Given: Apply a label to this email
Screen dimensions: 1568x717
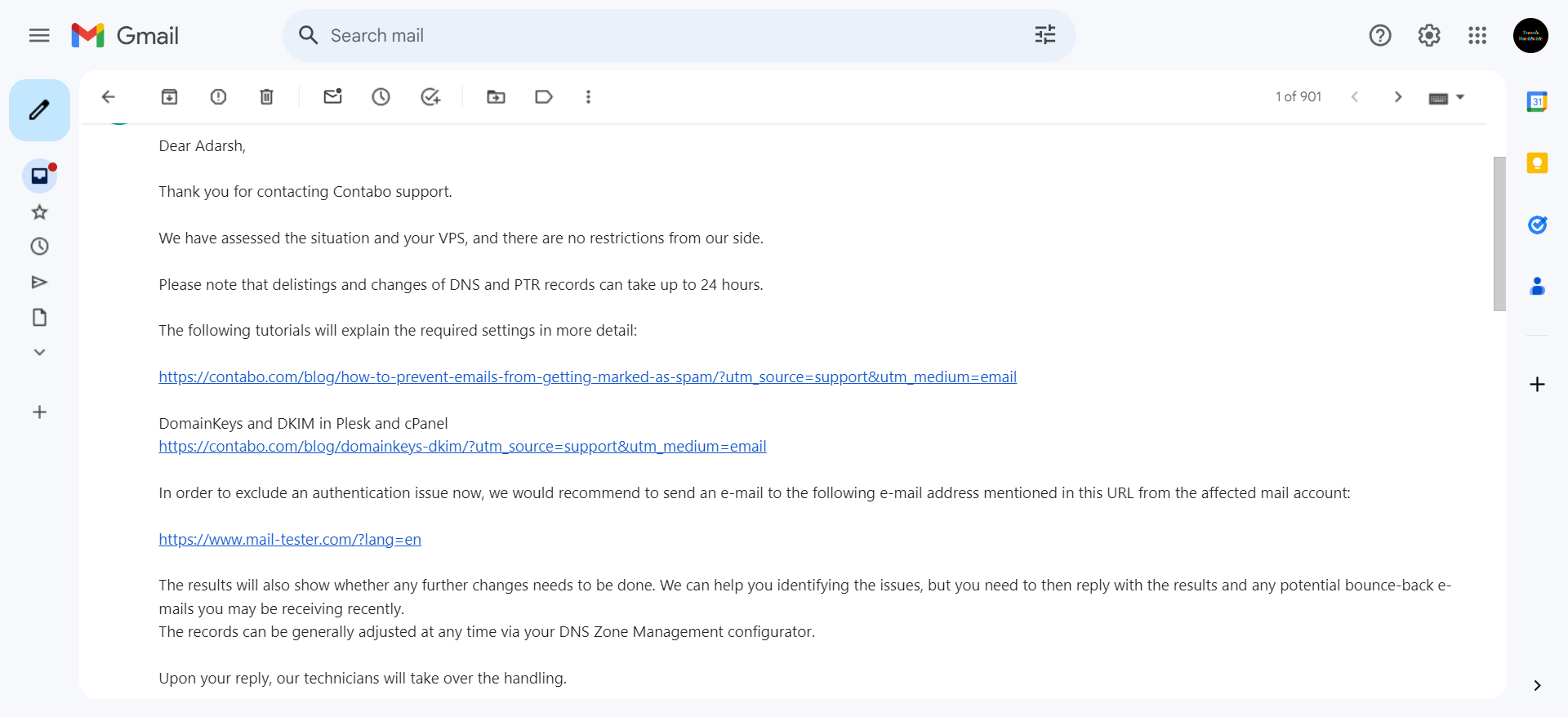Looking at the screenshot, I should click(x=544, y=97).
